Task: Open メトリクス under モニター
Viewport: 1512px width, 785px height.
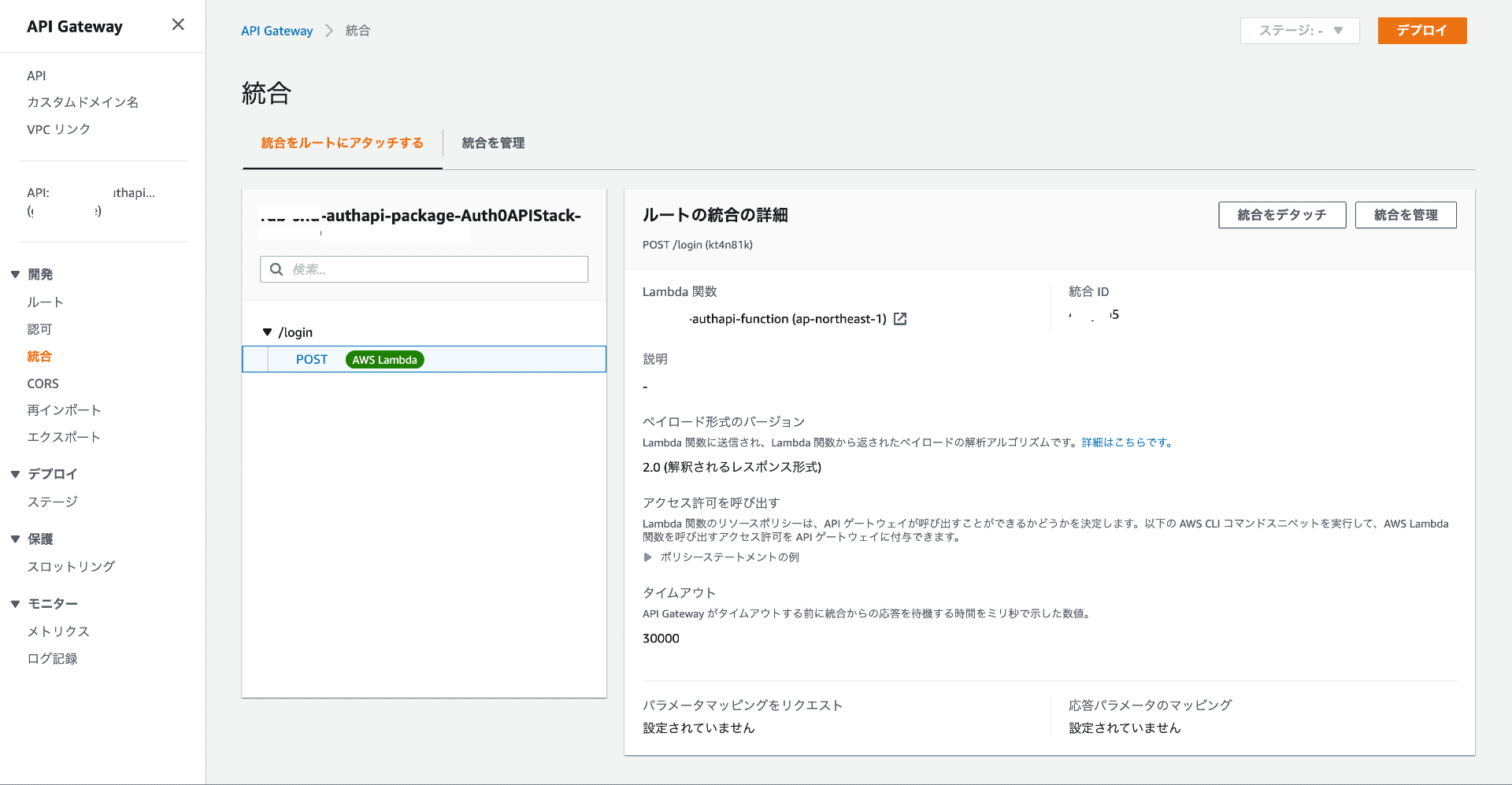Action: click(x=57, y=631)
